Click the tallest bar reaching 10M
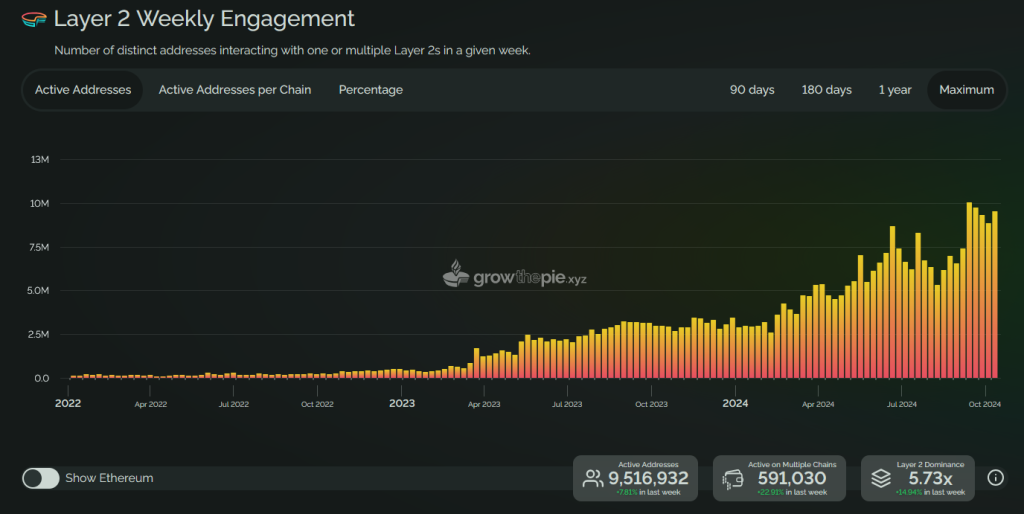 coord(969,291)
